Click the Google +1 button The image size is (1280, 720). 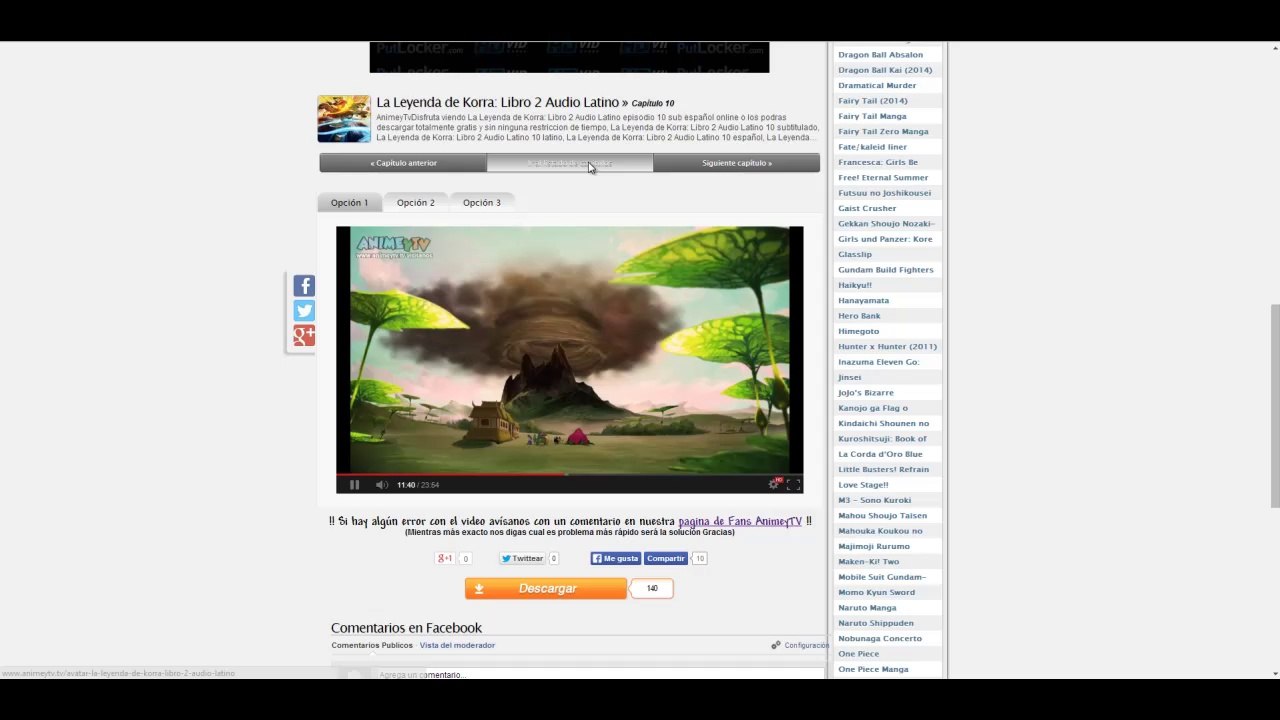[x=446, y=558]
